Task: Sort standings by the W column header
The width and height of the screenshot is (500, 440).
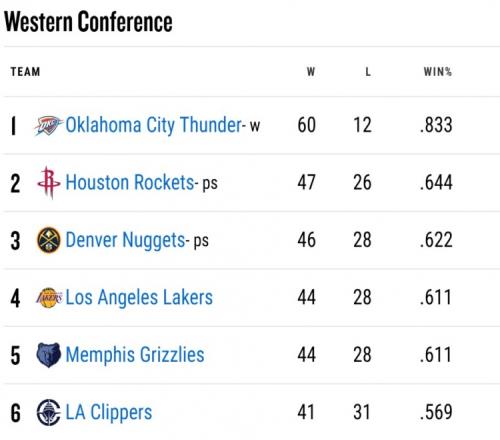Action: coord(311,72)
